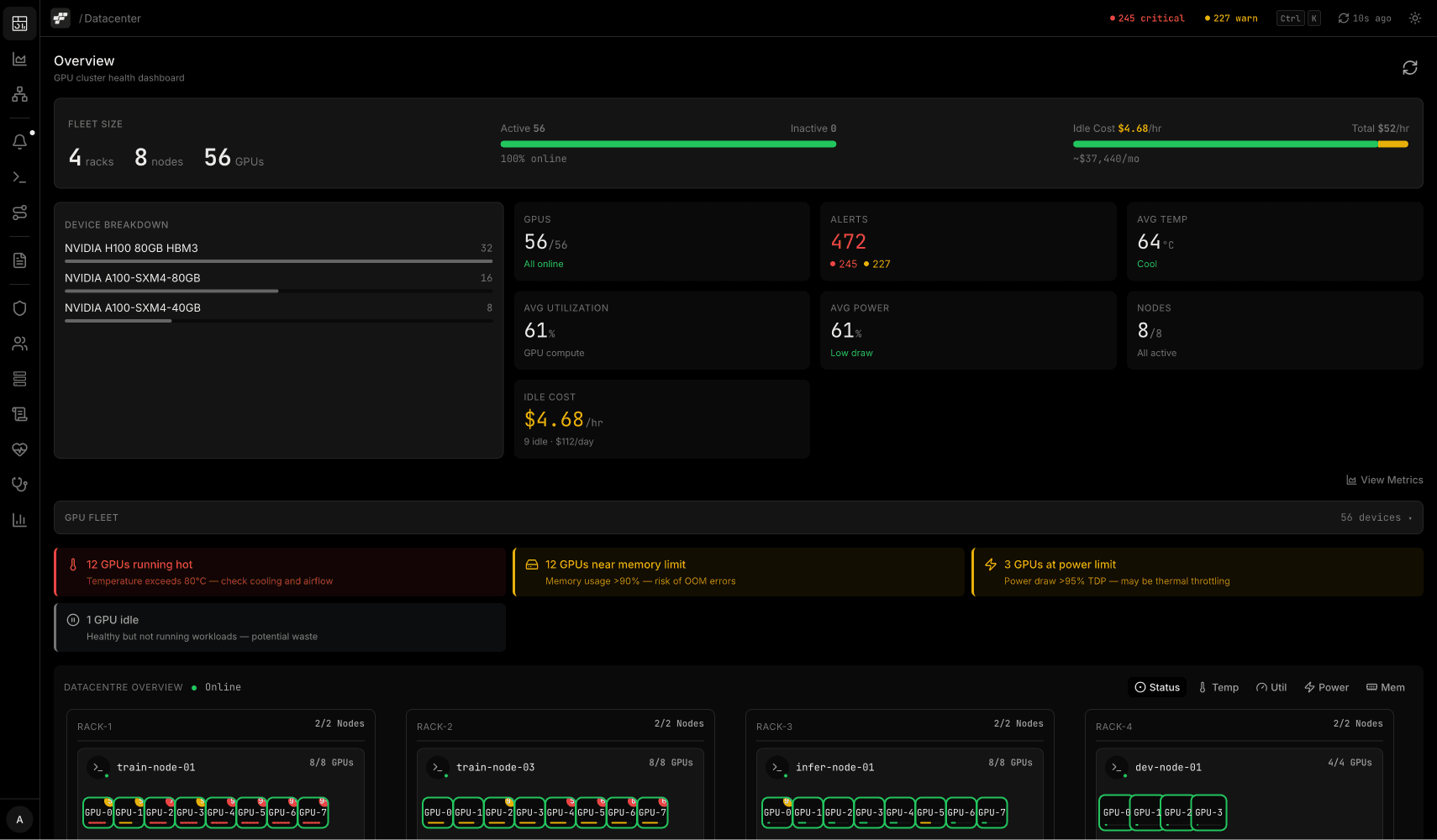Click the Nodes 8/8 card
1437x840 pixels.
tap(1275, 330)
